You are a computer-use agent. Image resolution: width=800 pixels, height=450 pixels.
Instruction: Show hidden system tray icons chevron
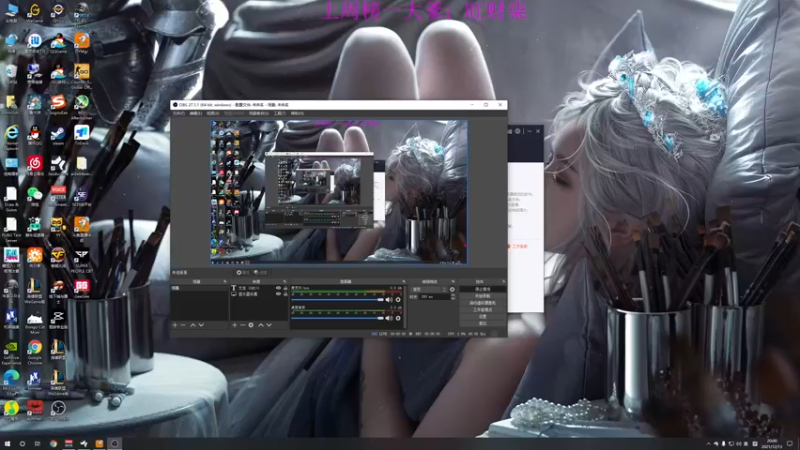click(708, 444)
